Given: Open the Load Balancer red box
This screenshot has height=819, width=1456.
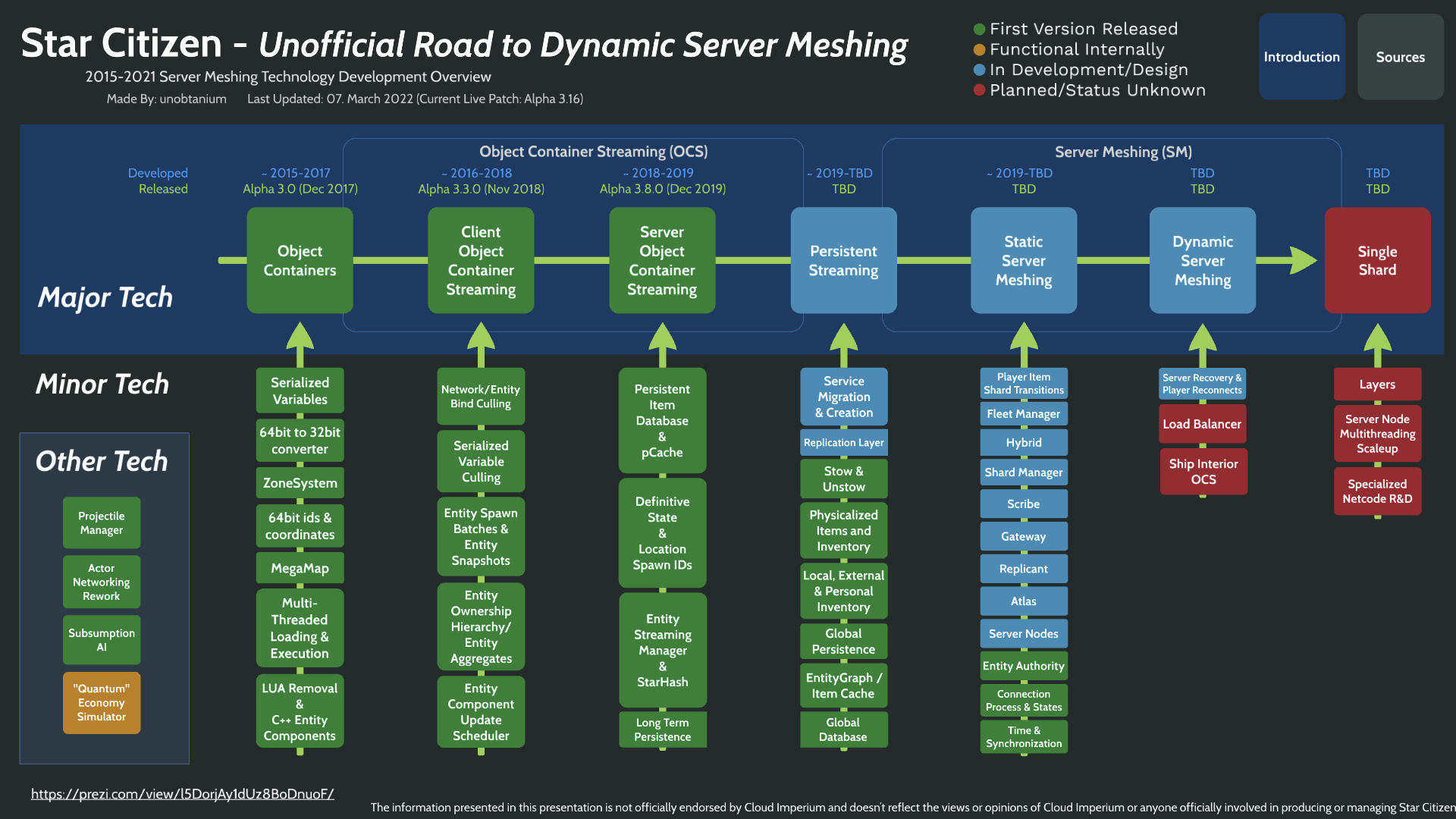Looking at the screenshot, I should (1202, 423).
